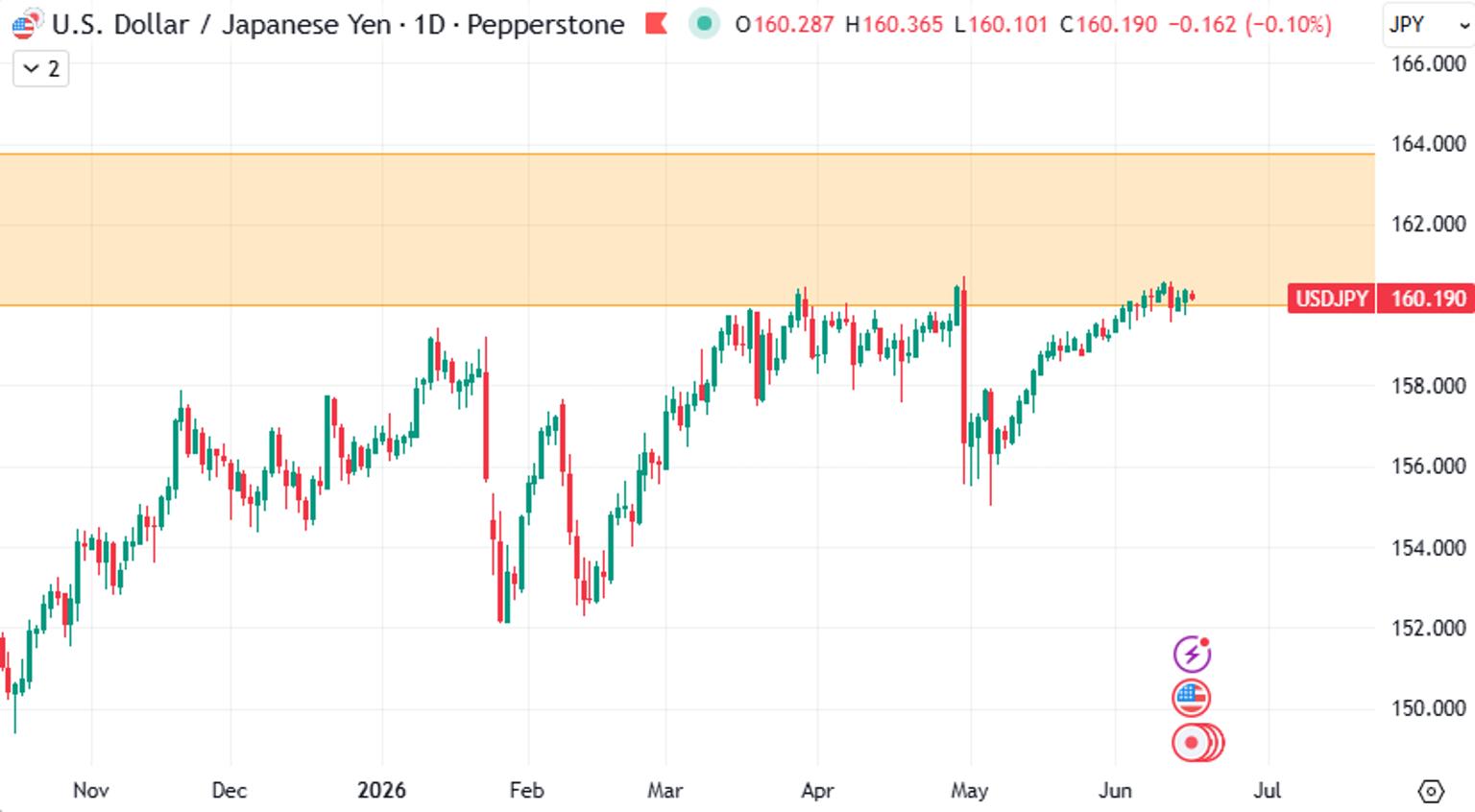Click the USDJPY price label tag
This screenshot has width=1475, height=812.
click(1331, 299)
